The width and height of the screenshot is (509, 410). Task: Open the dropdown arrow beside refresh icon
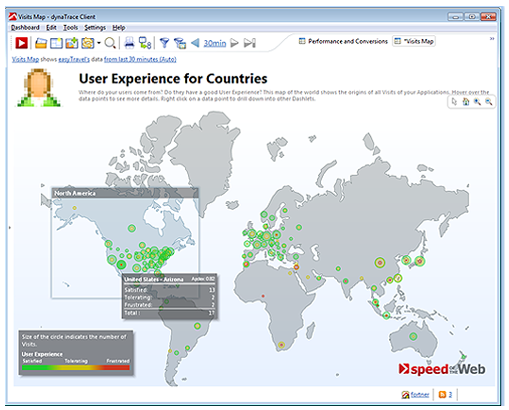coord(99,43)
